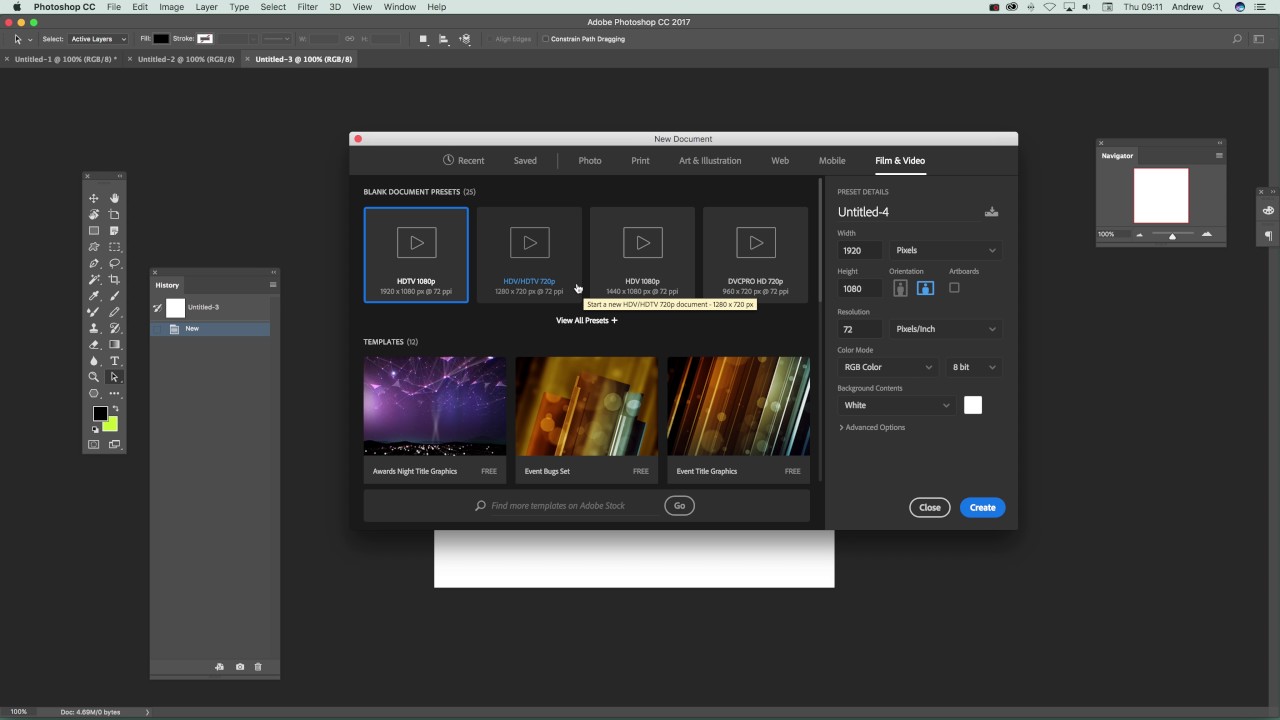Click View All Presets +
Screen dimensions: 1280x720
click(x=587, y=321)
